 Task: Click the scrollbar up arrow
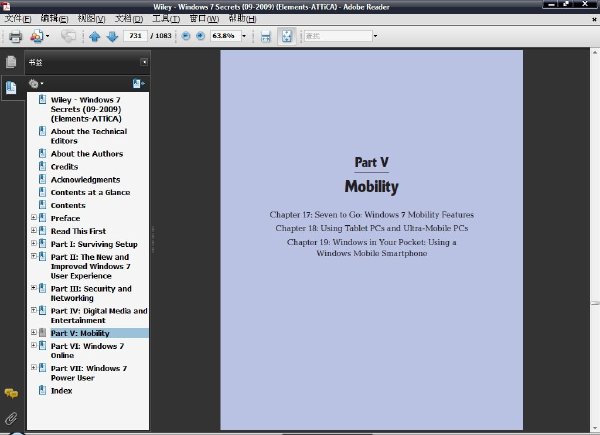[595, 52]
